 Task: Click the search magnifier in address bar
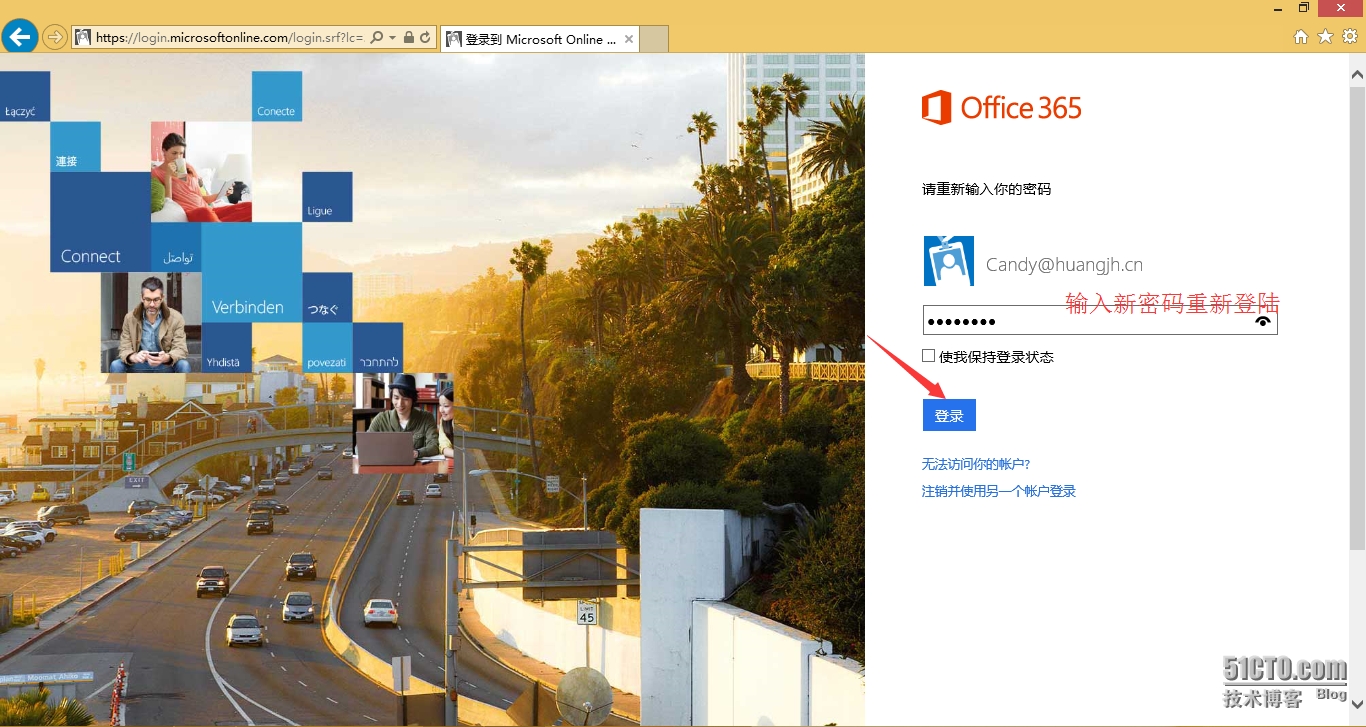pos(377,38)
